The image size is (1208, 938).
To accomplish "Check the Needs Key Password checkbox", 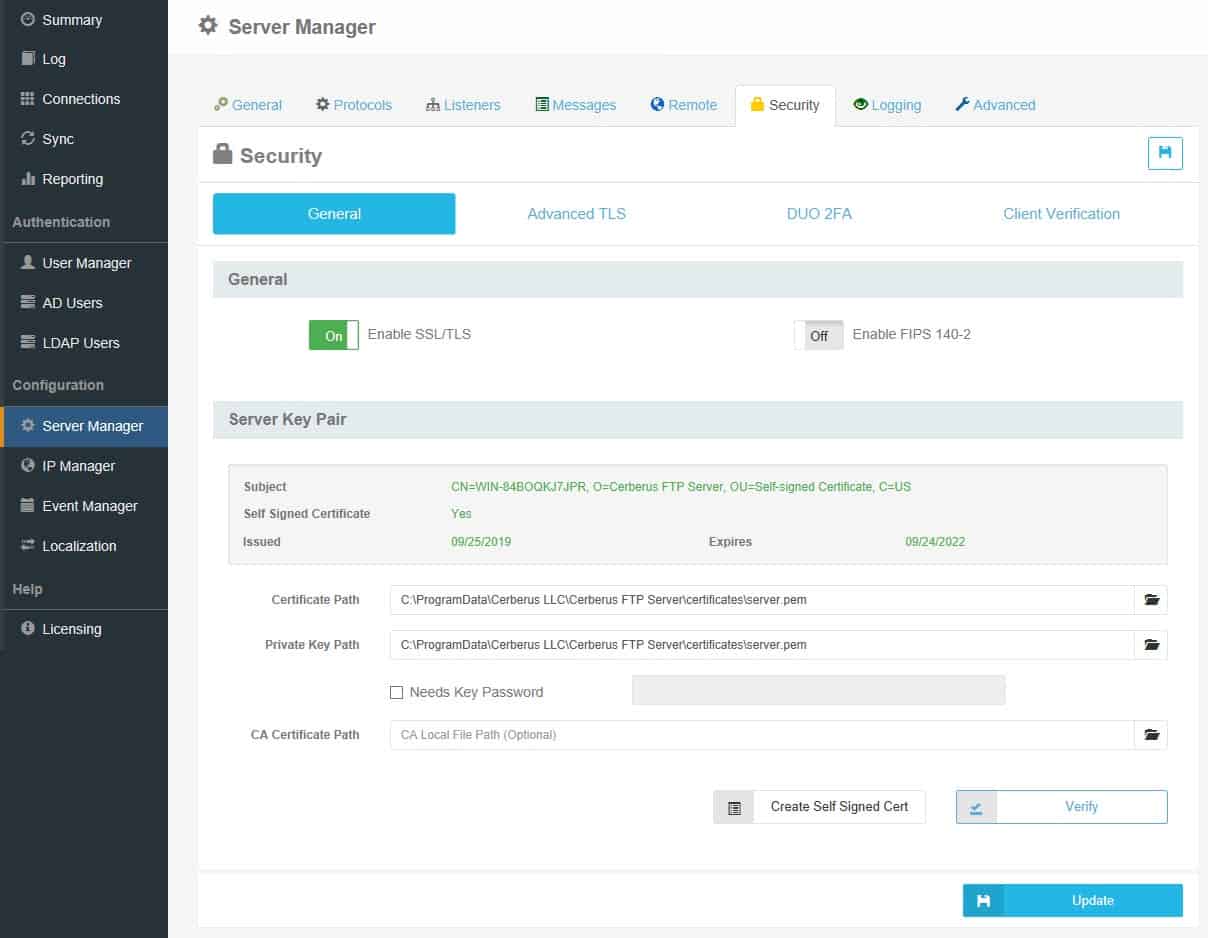I will coord(396,692).
